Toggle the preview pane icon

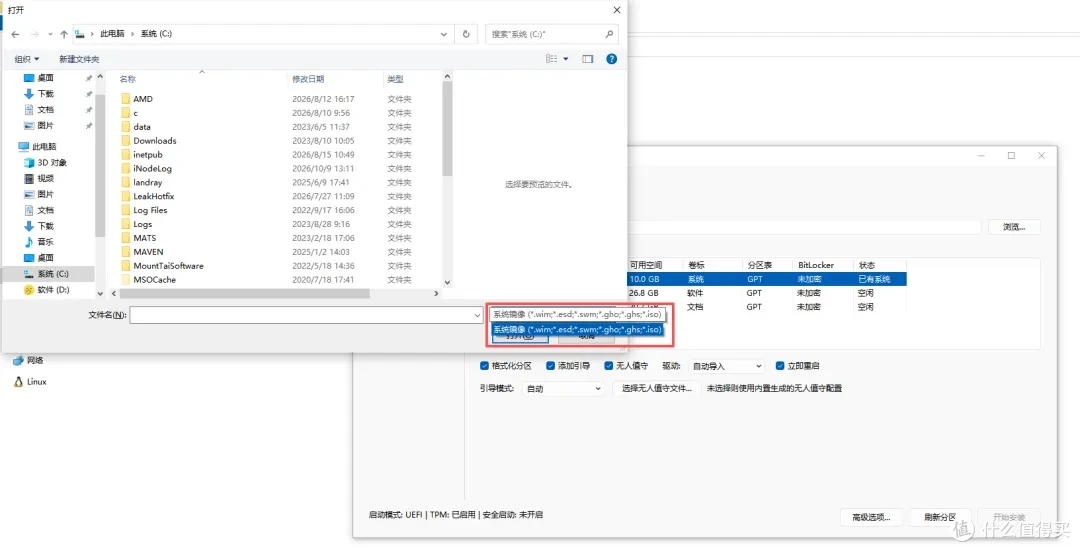(588, 59)
